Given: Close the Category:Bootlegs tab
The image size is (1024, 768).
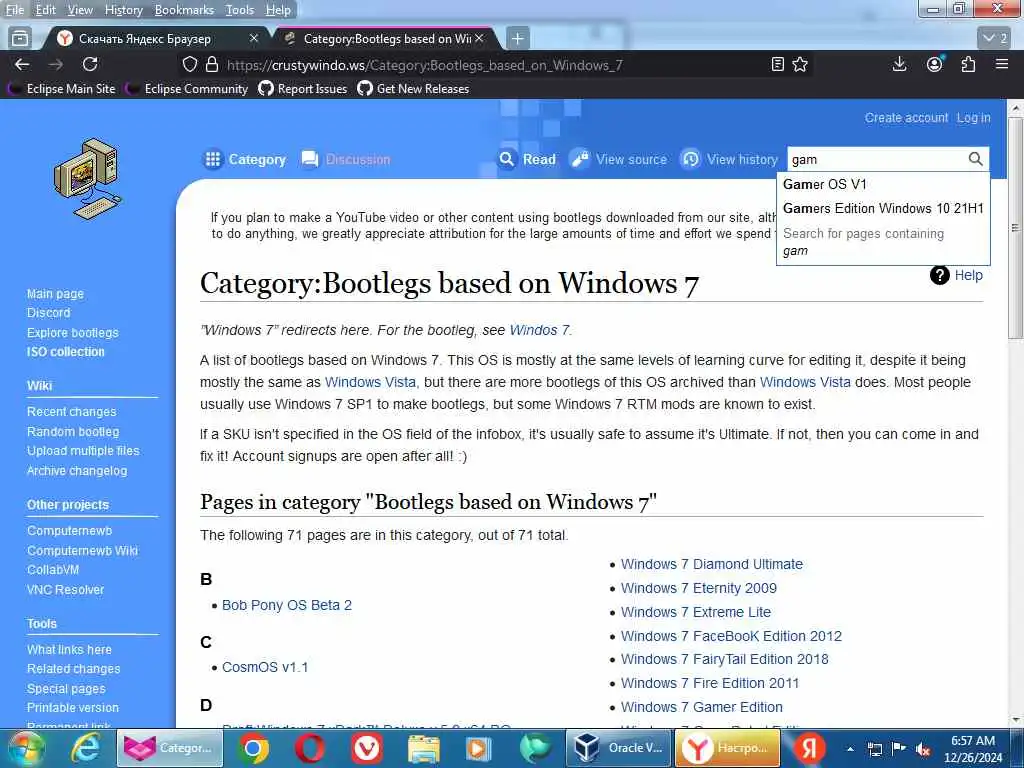Looking at the screenshot, I should click(x=479, y=39).
